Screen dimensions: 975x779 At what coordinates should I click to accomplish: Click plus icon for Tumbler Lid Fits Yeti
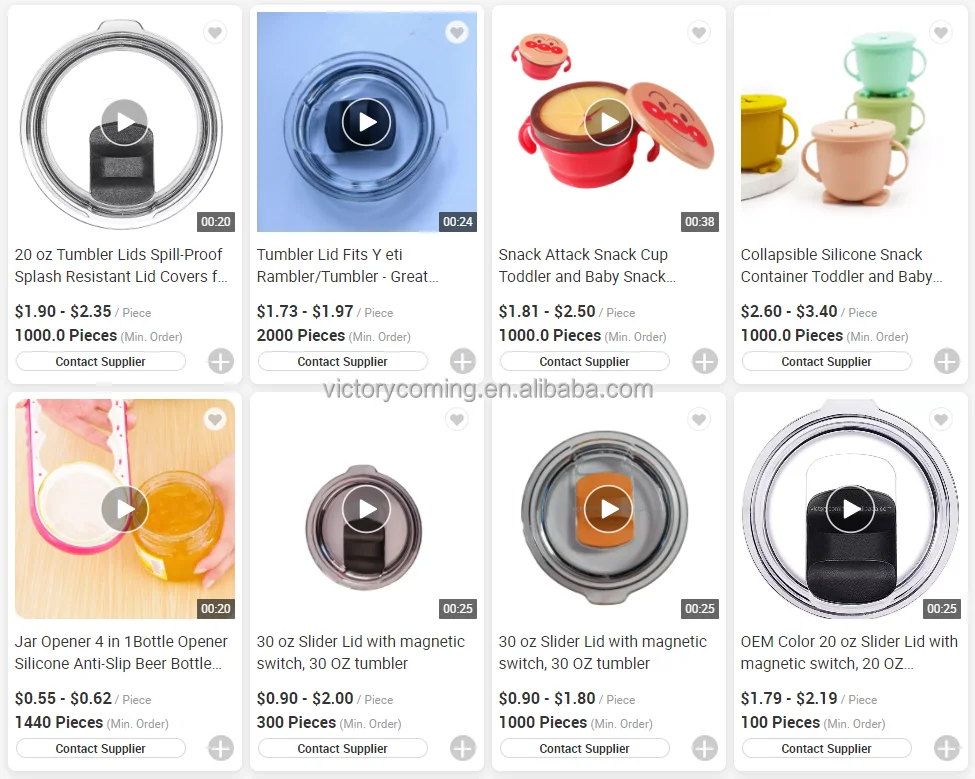463,361
